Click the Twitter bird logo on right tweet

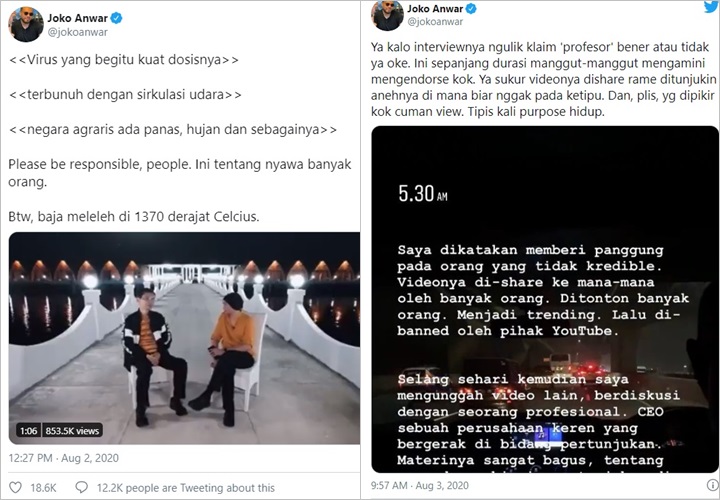click(x=711, y=6)
